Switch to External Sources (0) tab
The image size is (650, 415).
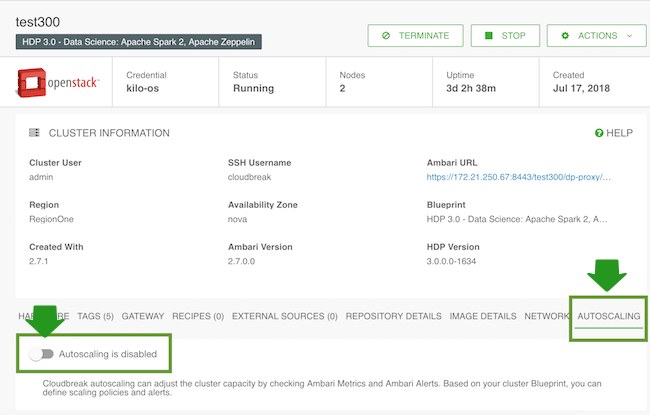pos(285,316)
